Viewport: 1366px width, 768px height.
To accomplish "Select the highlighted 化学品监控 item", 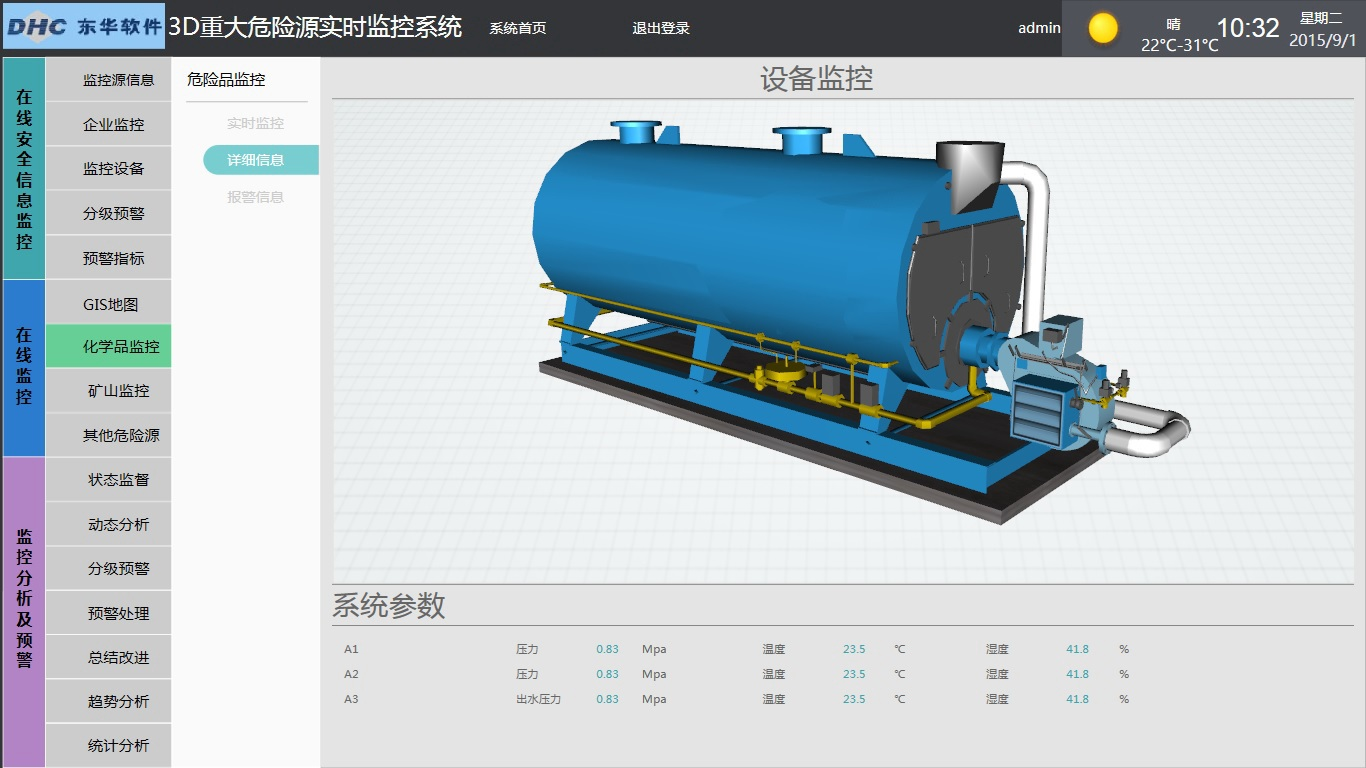I will pyautogui.click(x=120, y=347).
